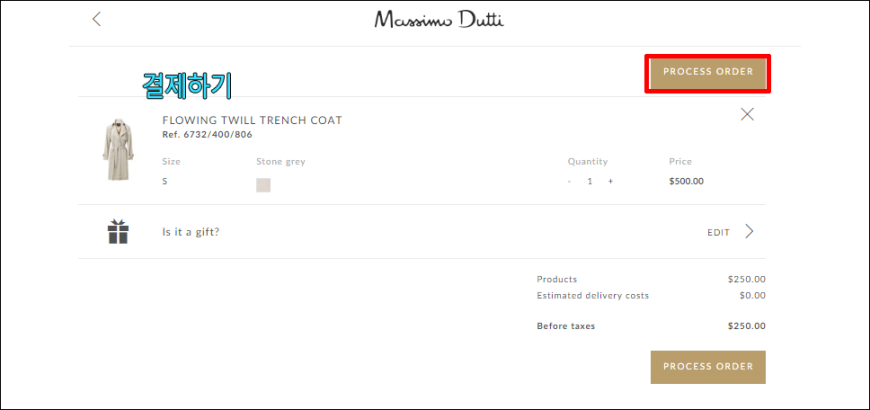Increase quantity with the plus sign

[610, 181]
